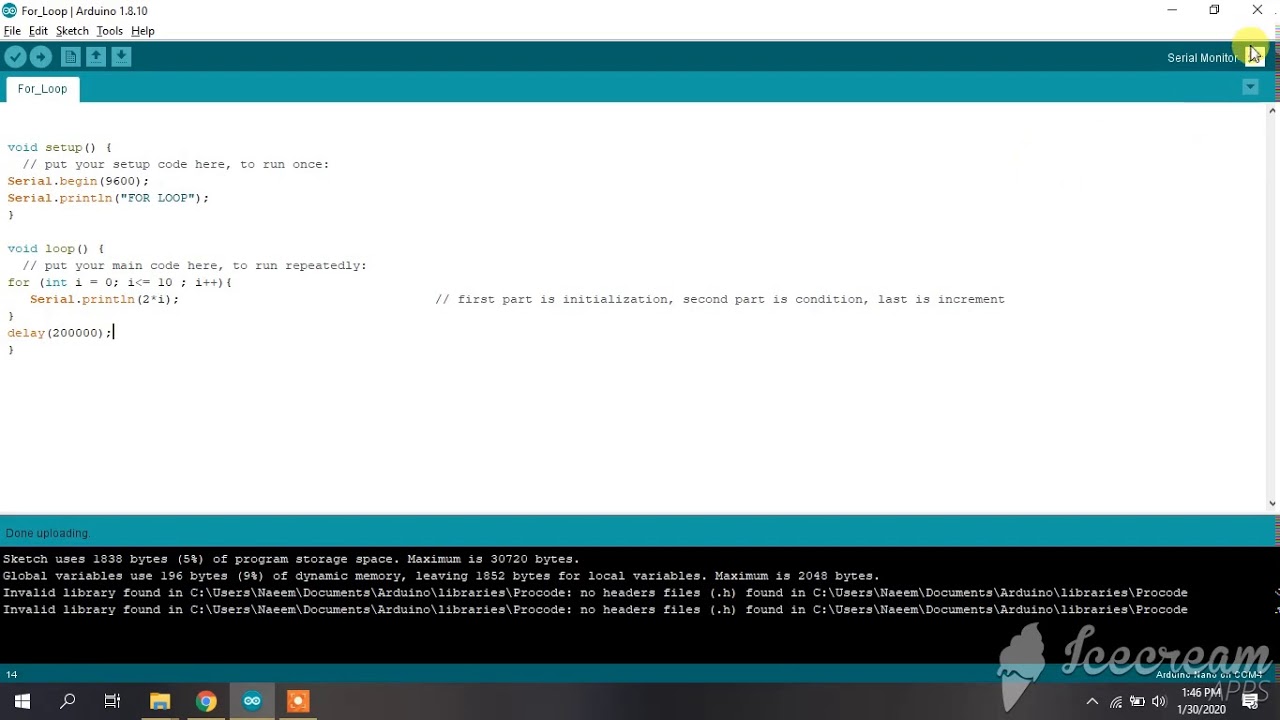The height and width of the screenshot is (720, 1280).
Task: Click the editor vertical scrollbar down arrow
Action: pyautogui.click(x=1272, y=504)
